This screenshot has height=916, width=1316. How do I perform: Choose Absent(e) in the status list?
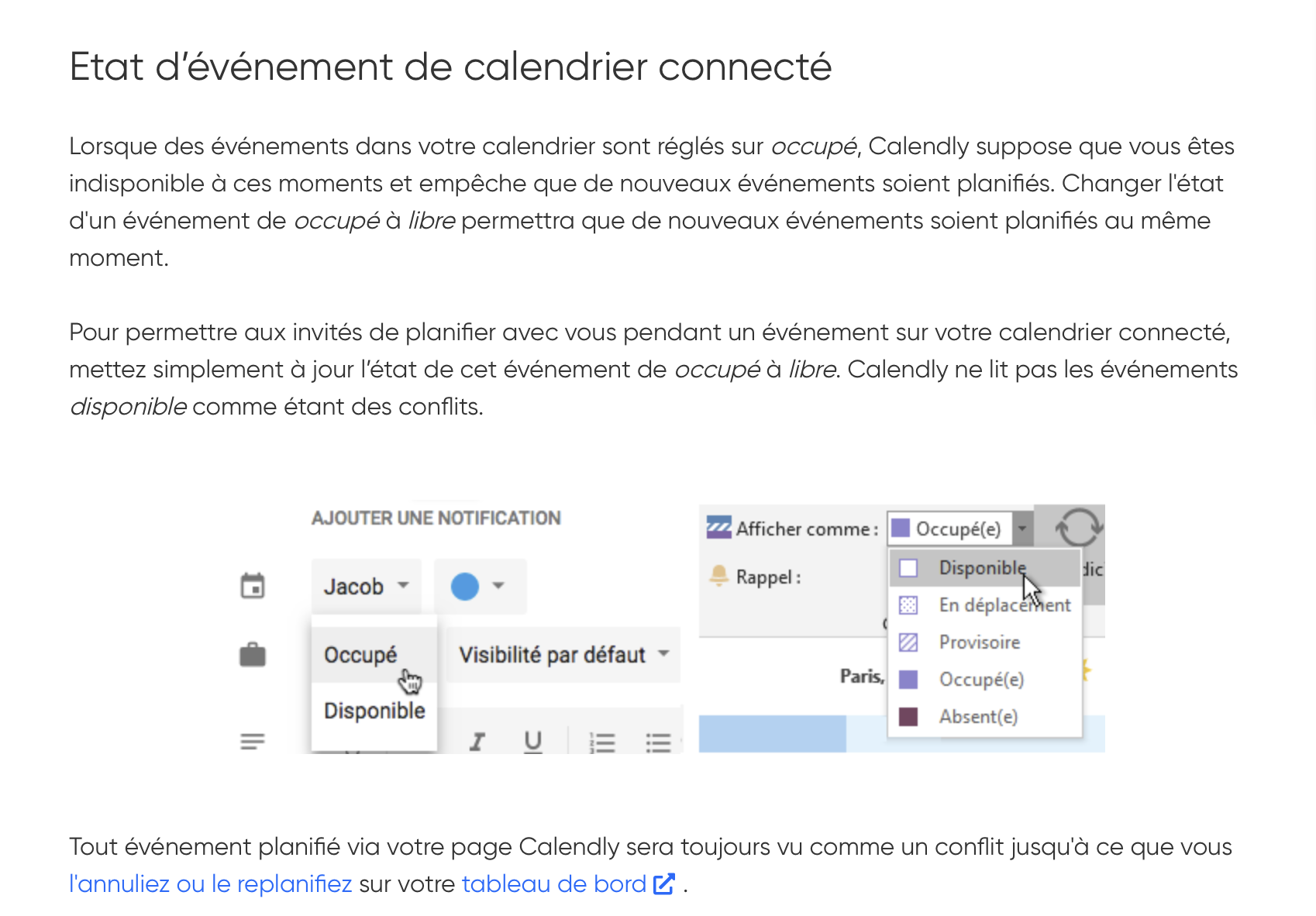pos(984,716)
